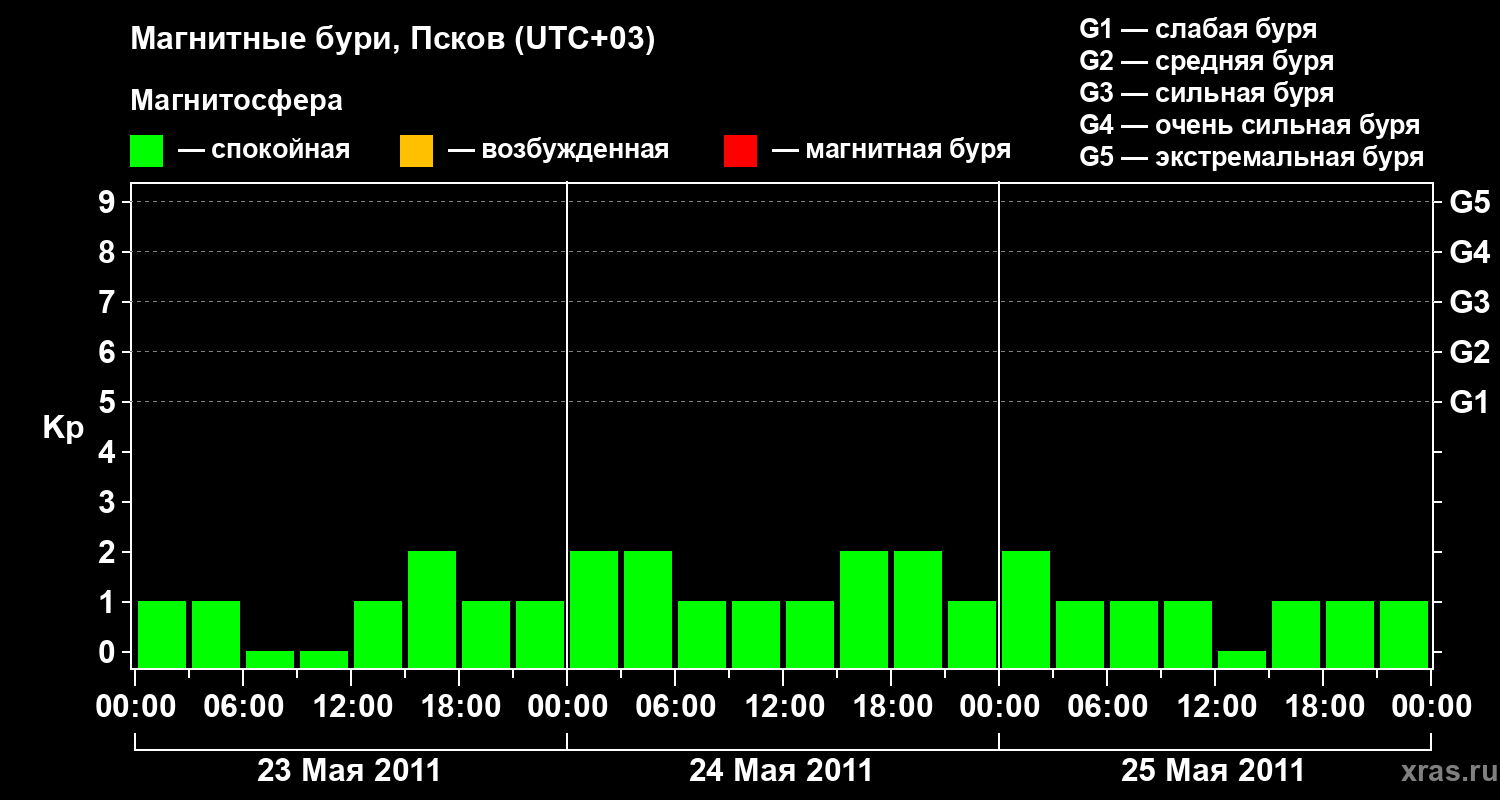Click the "G4 — очень сильная буря" legend line

(x=1249, y=125)
